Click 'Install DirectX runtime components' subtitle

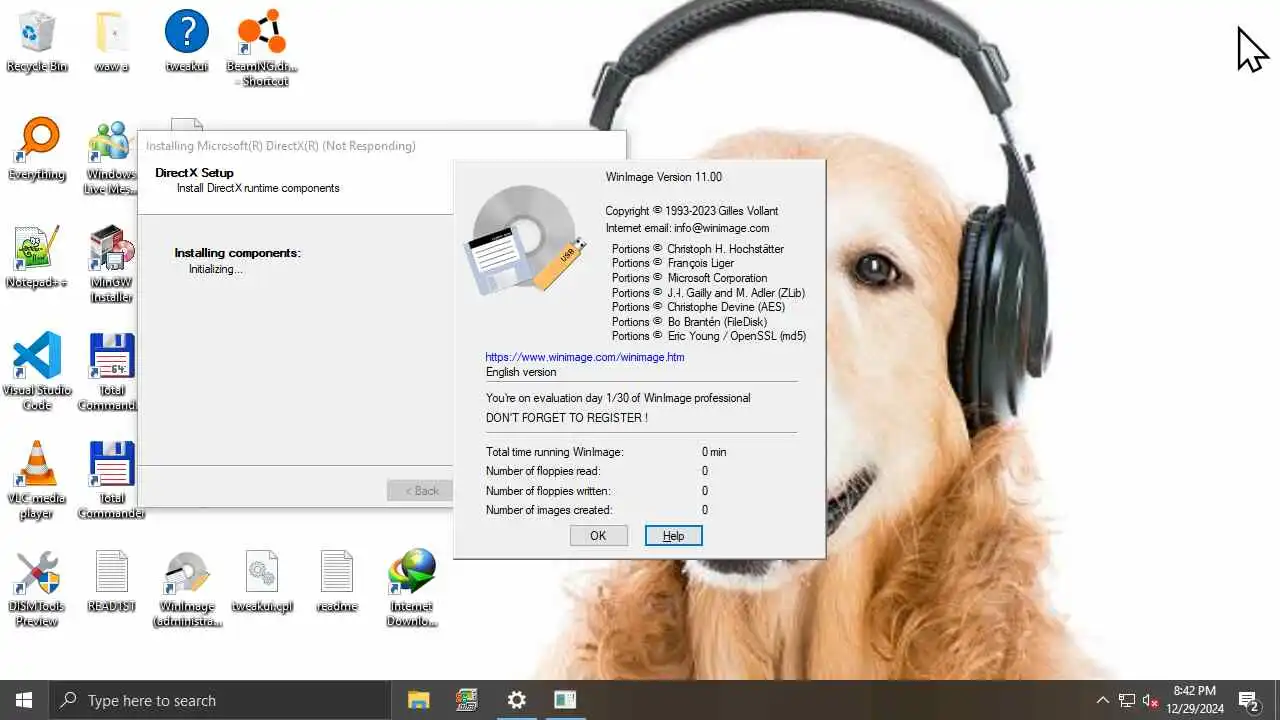(258, 188)
